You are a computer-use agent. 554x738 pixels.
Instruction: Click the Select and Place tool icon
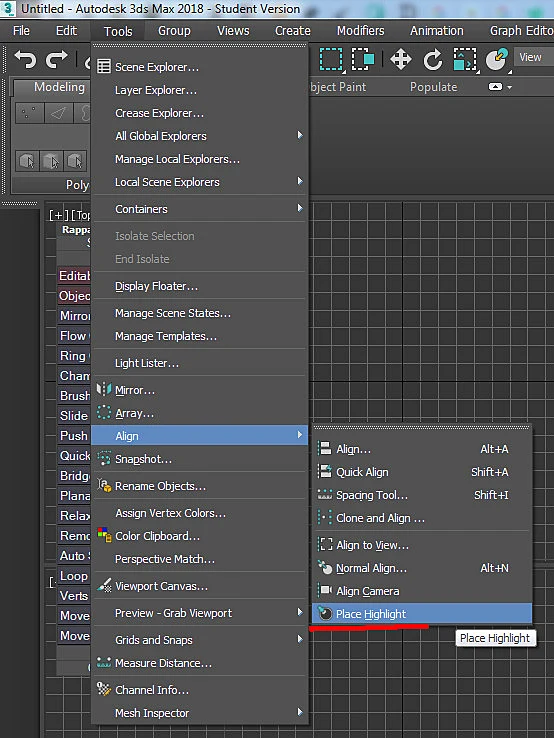(x=496, y=60)
